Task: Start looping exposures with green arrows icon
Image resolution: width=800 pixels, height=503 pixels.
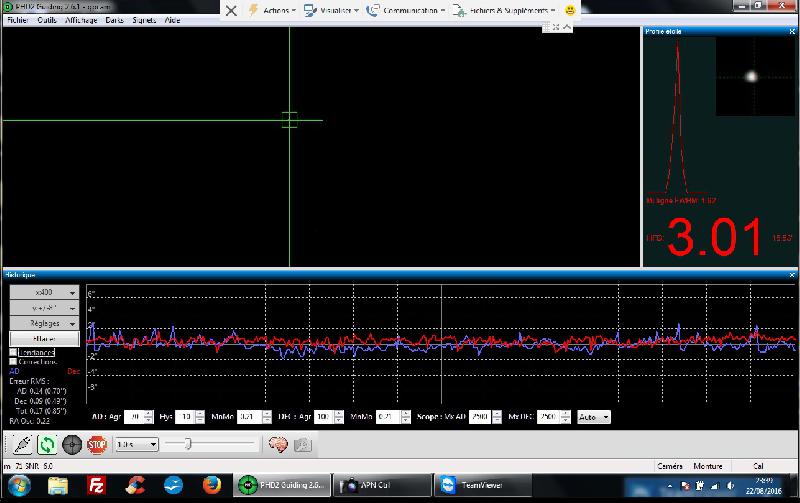Action: tap(47, 444)
